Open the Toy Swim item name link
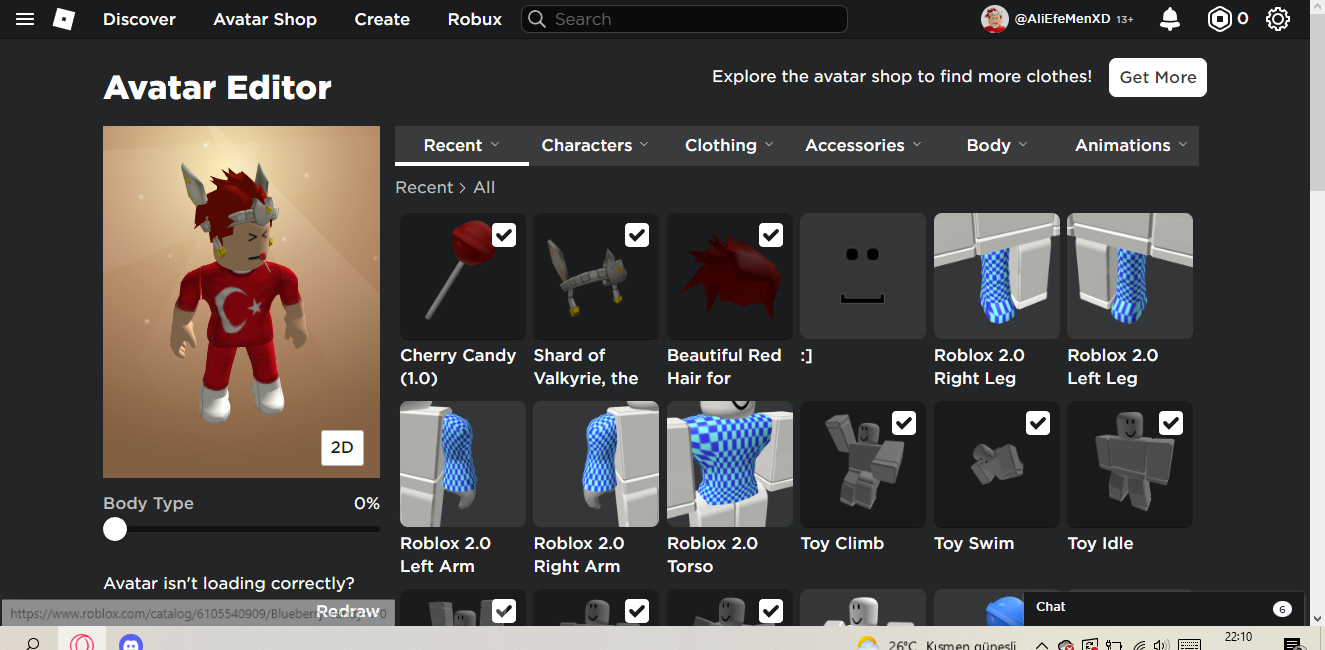This screenshot has height=650, width=1325. [x=974, y=543]
